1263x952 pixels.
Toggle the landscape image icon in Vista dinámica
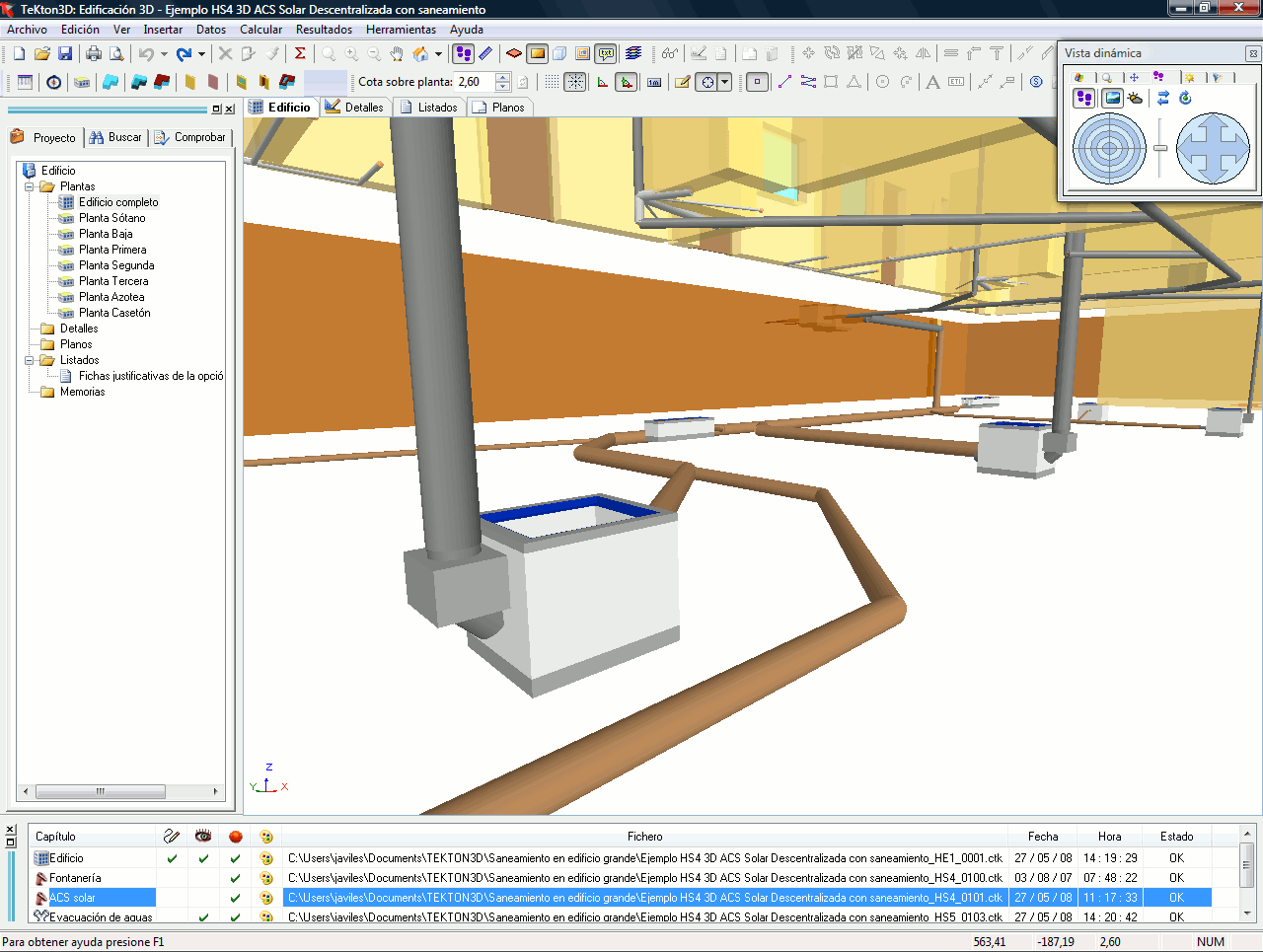1112,98
